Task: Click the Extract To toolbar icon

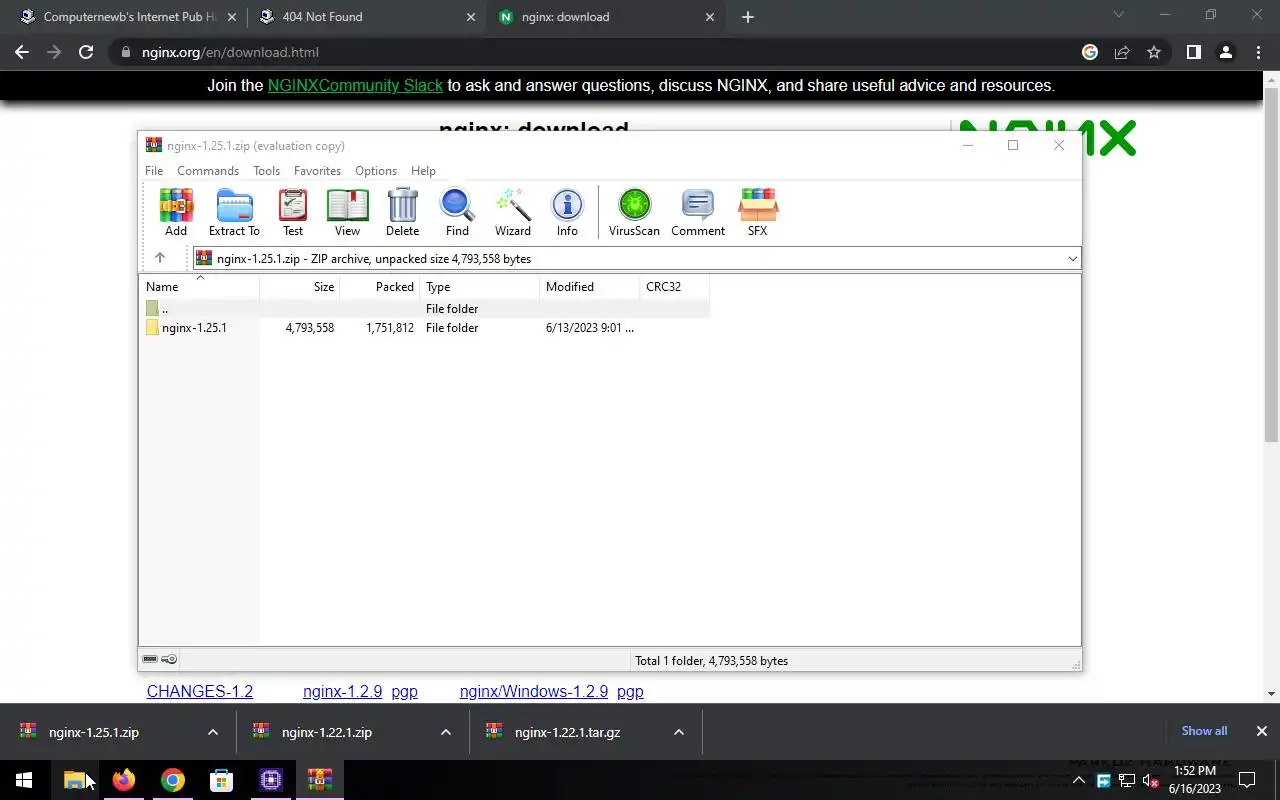Action: [x=234, y=213]
